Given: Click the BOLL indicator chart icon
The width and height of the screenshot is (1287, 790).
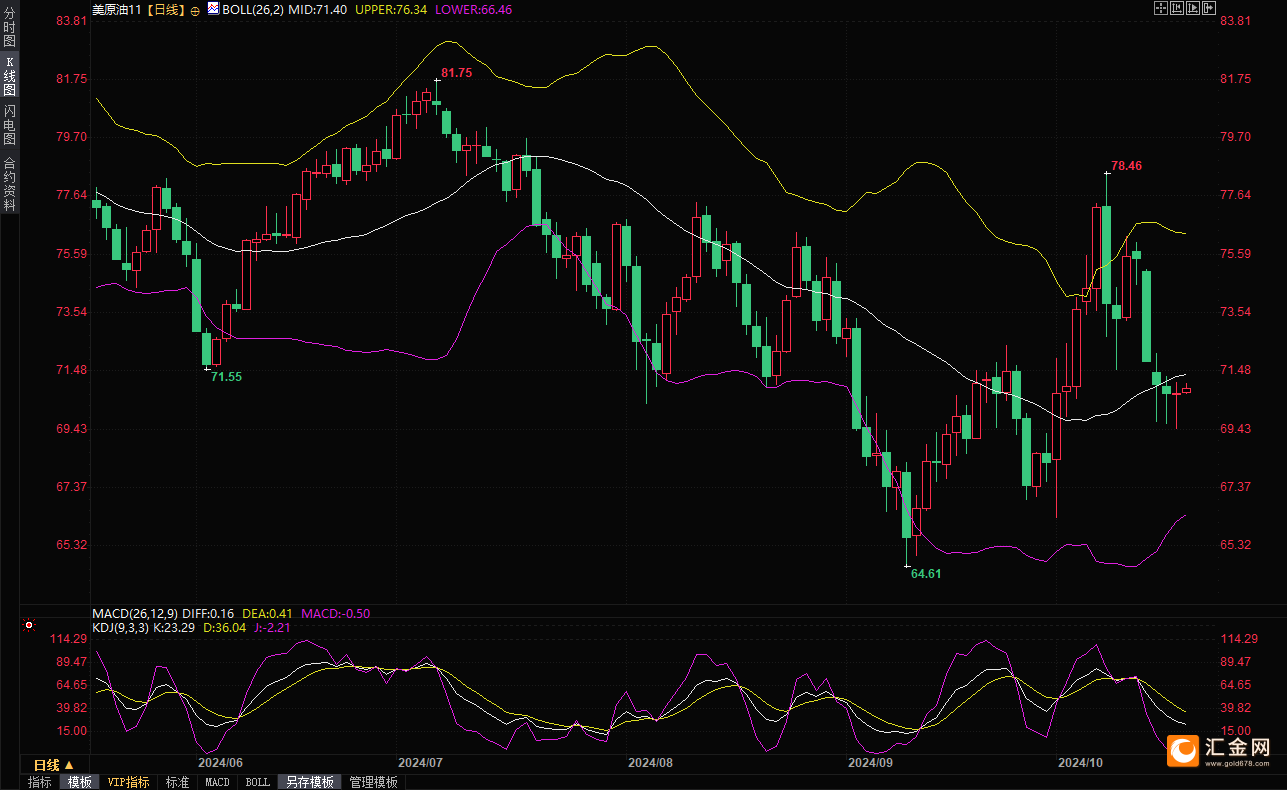Looking at the screenshot, I should 214,8.
